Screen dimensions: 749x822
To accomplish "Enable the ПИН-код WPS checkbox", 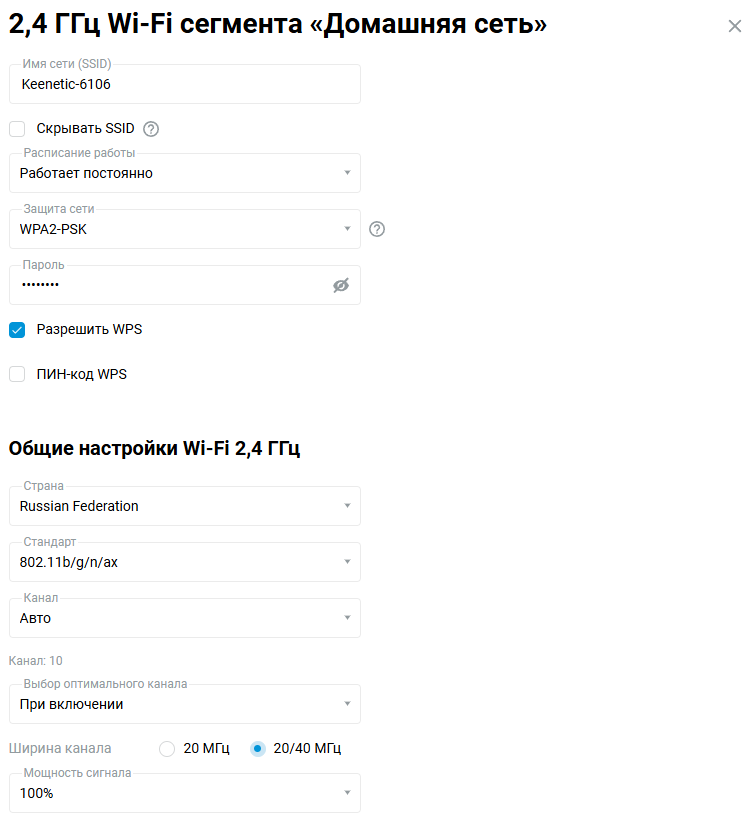I will coord(17,375).
